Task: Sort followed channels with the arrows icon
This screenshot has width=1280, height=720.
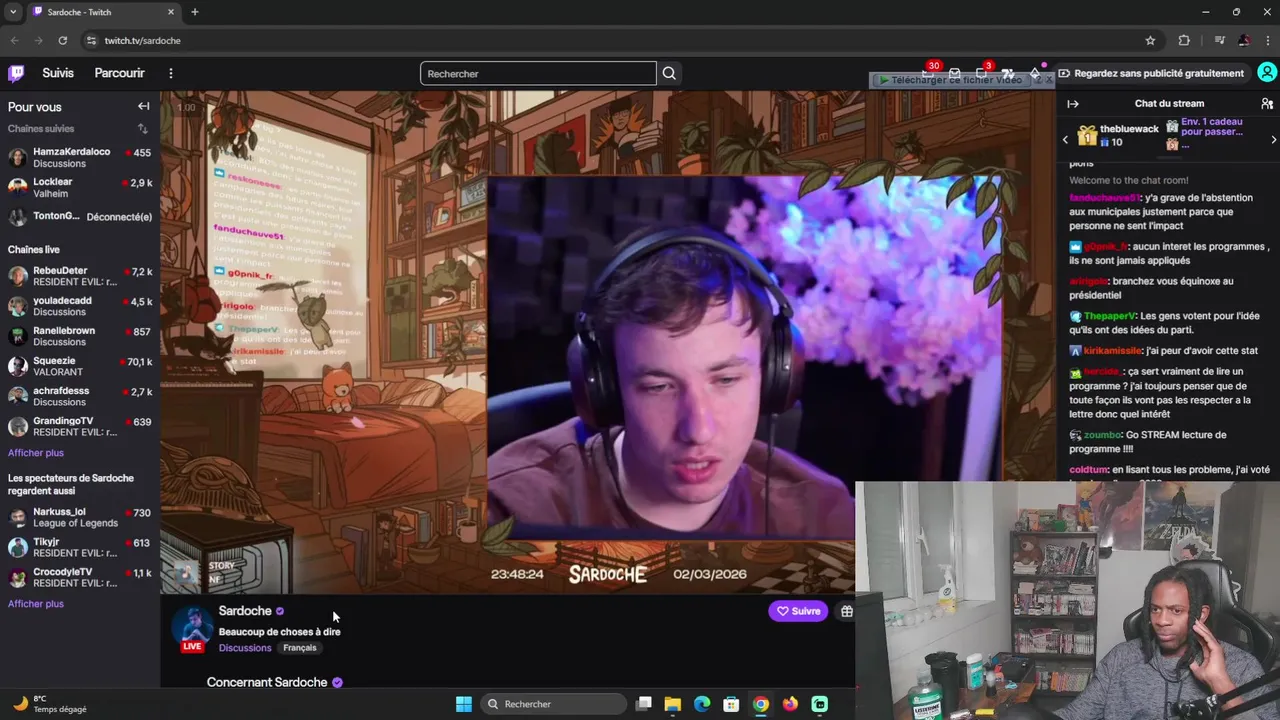Action: 142,129
